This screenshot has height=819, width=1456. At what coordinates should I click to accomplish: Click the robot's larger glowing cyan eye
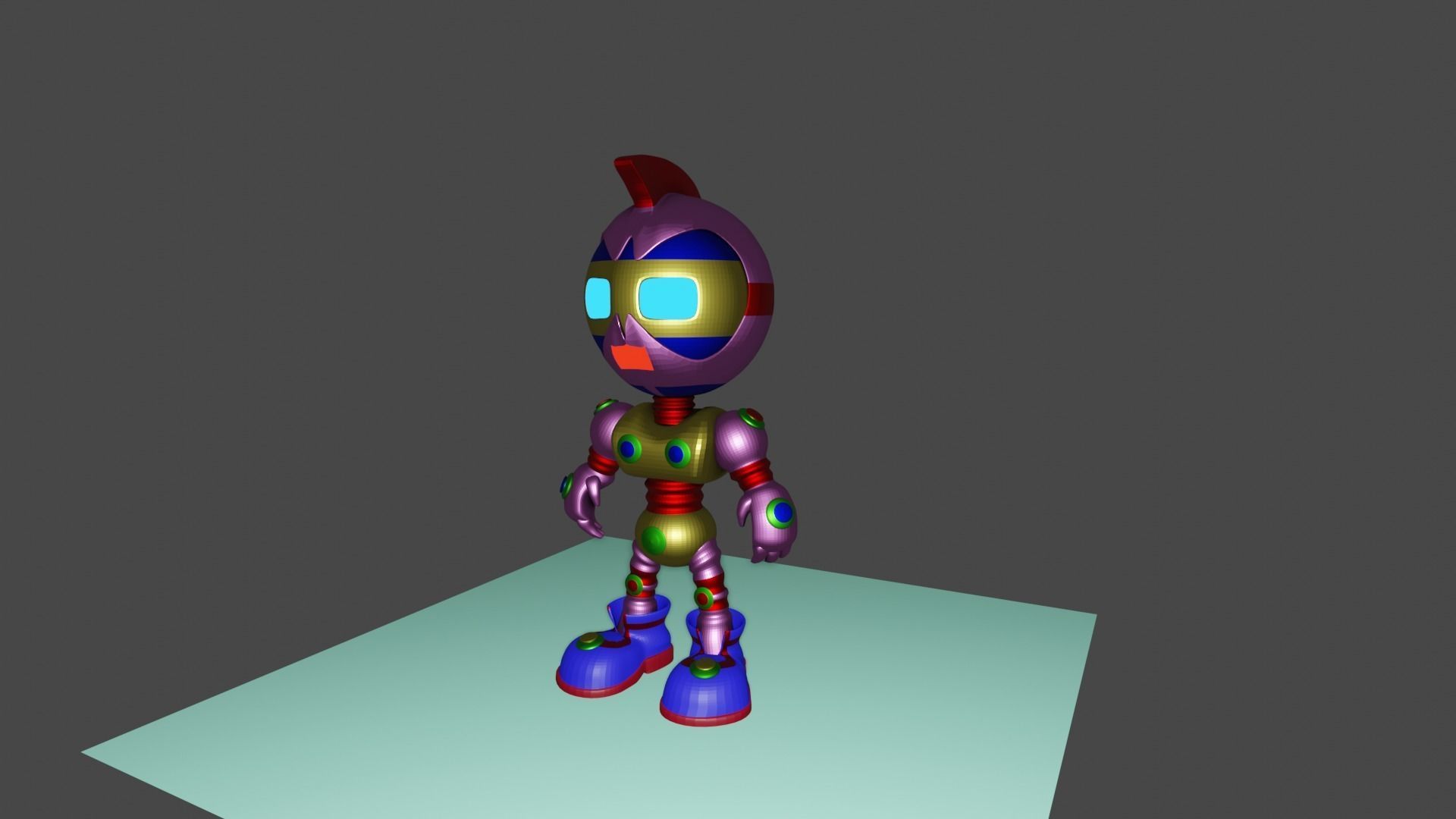click(x=668, y=299)
